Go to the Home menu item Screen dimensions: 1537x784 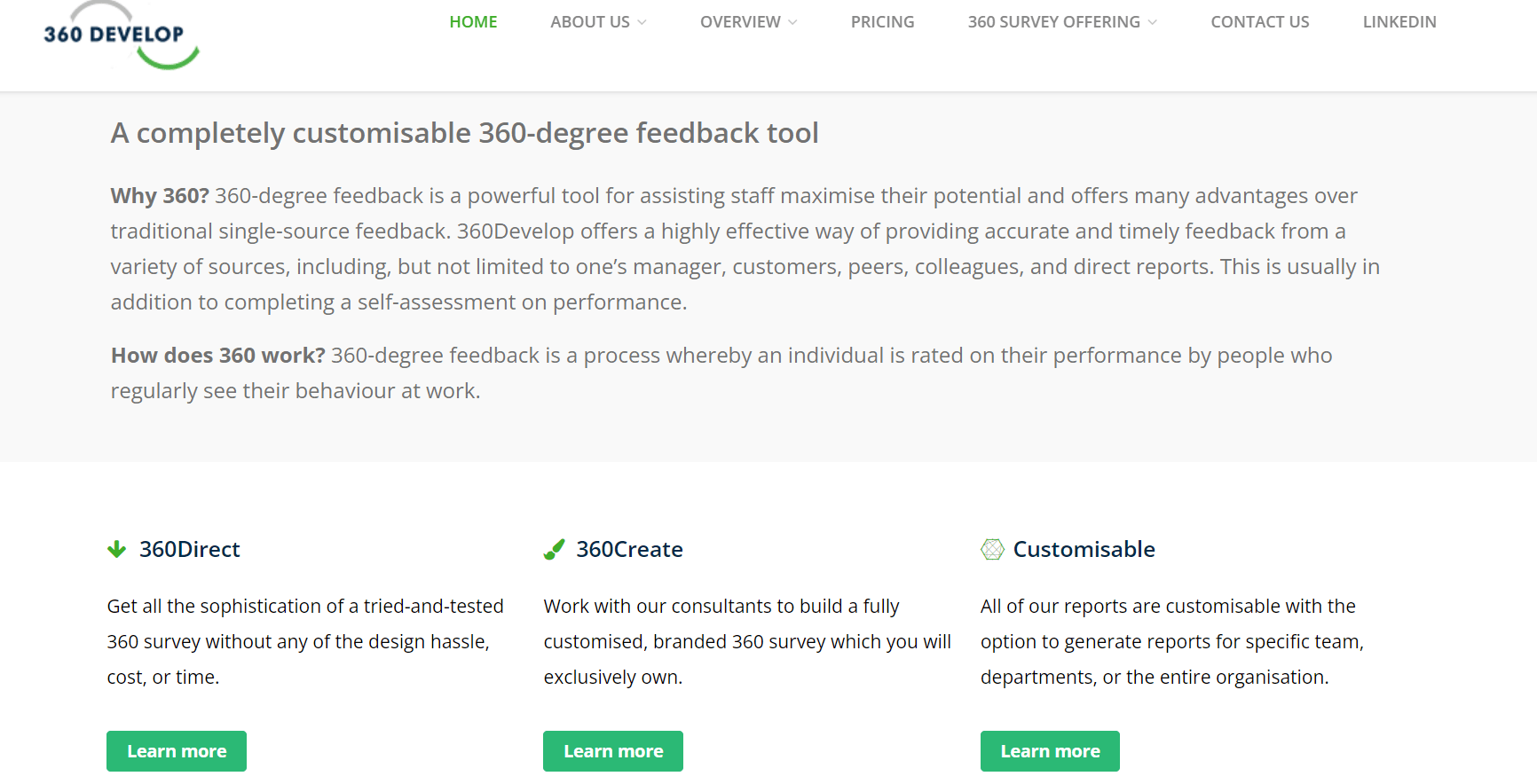point(473,22)
